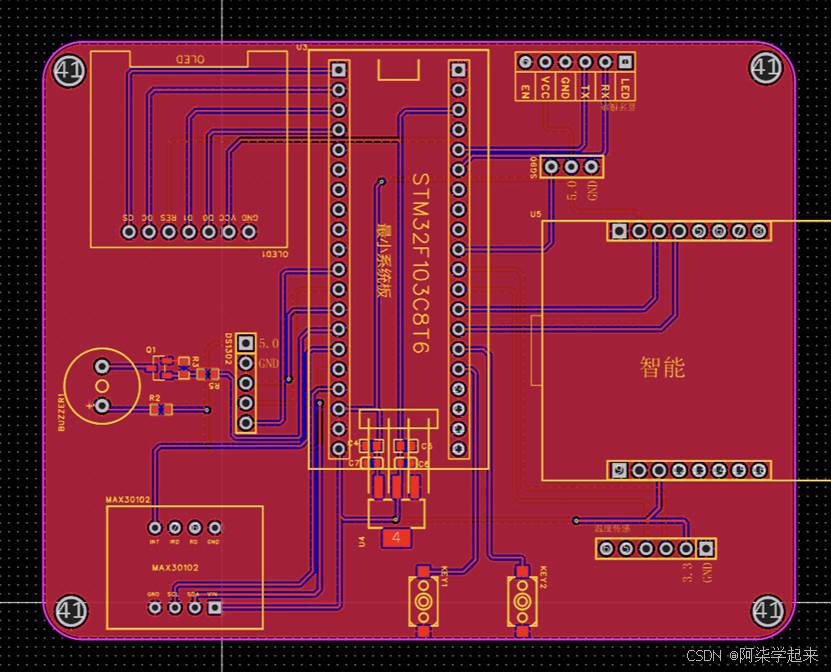
Task: Click the MAX30102 label above the module outline
Action: click(x=128, y=500)
